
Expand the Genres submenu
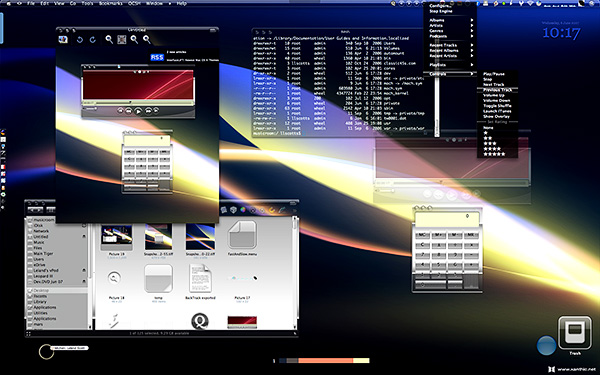[x=450, y=31]
